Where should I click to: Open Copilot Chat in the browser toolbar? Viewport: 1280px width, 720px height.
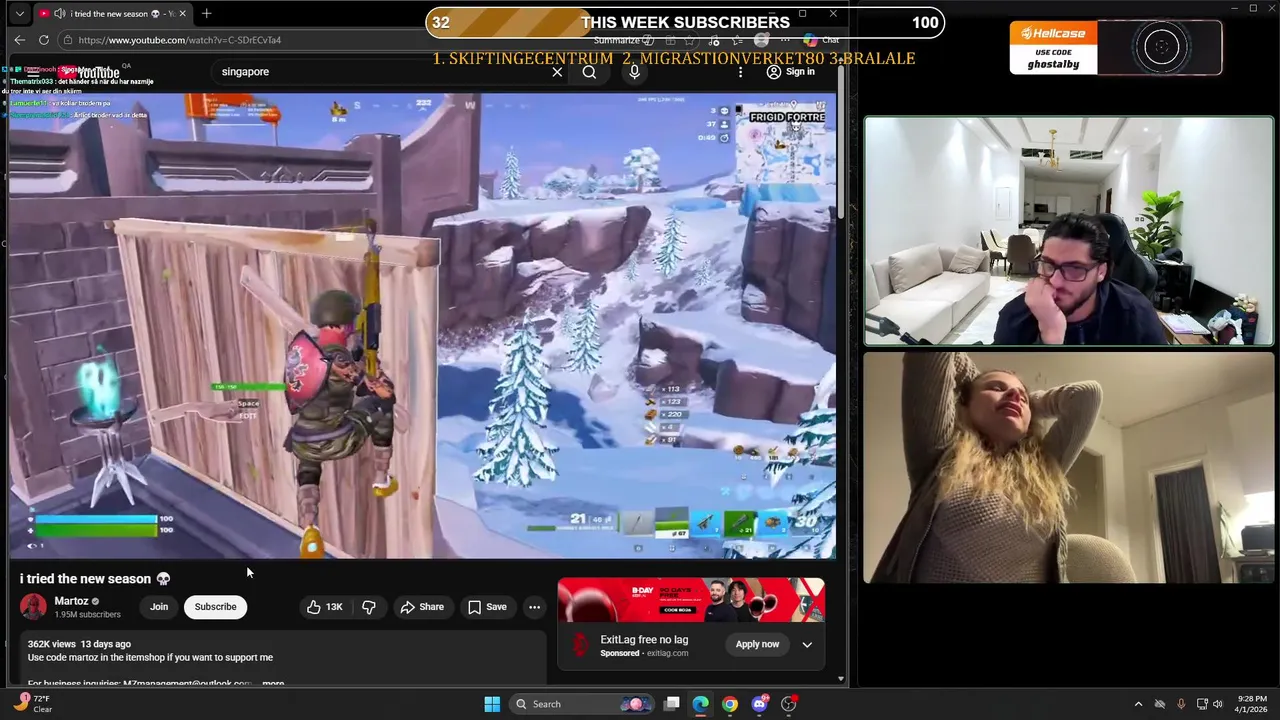pos(822,40)
